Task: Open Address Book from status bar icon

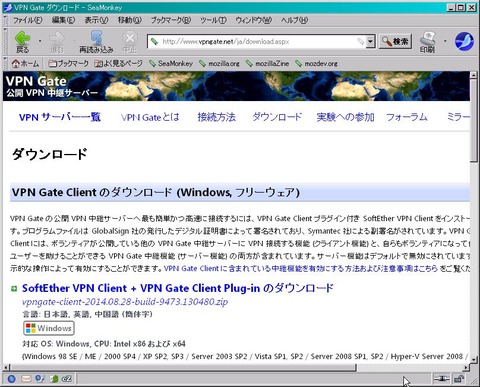Action: click(40, 379)
